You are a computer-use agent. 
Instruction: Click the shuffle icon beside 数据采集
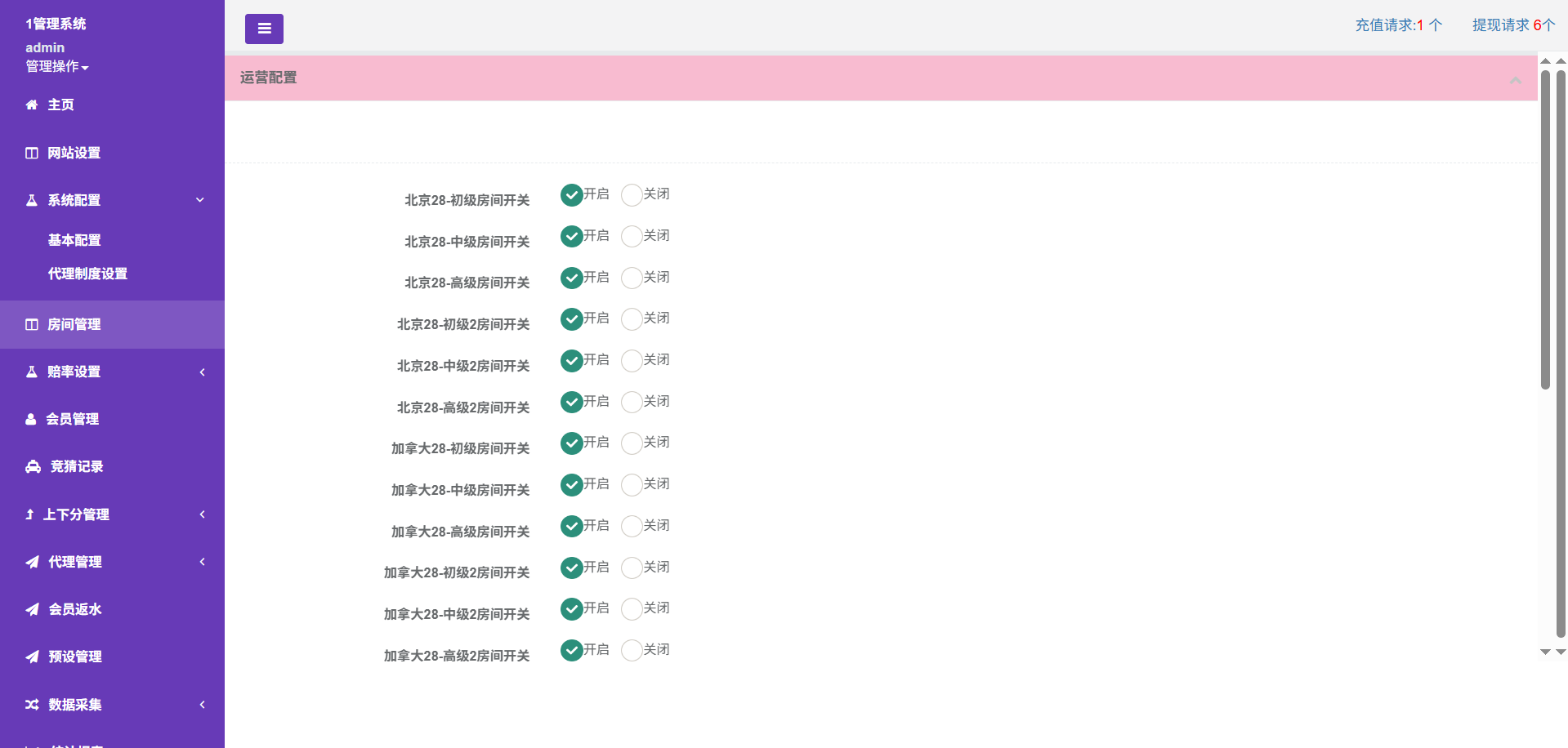32,705
